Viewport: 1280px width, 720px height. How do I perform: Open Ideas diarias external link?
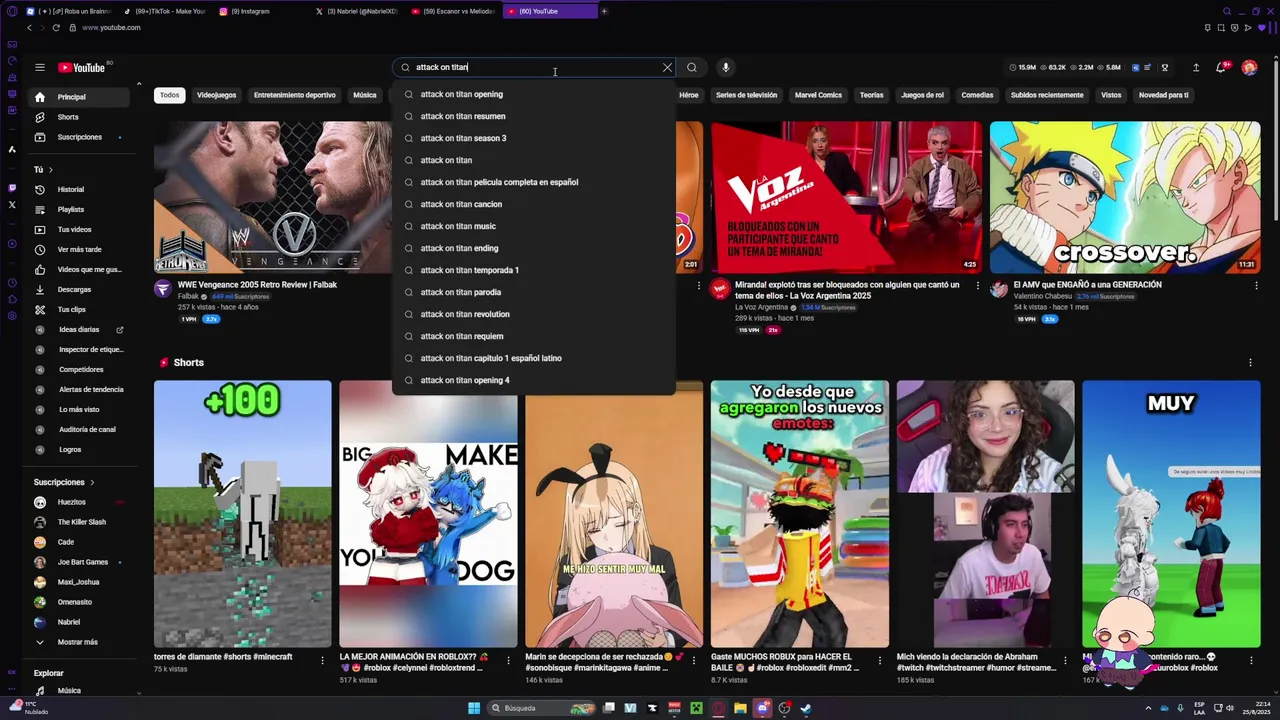(x=80, y=329)
